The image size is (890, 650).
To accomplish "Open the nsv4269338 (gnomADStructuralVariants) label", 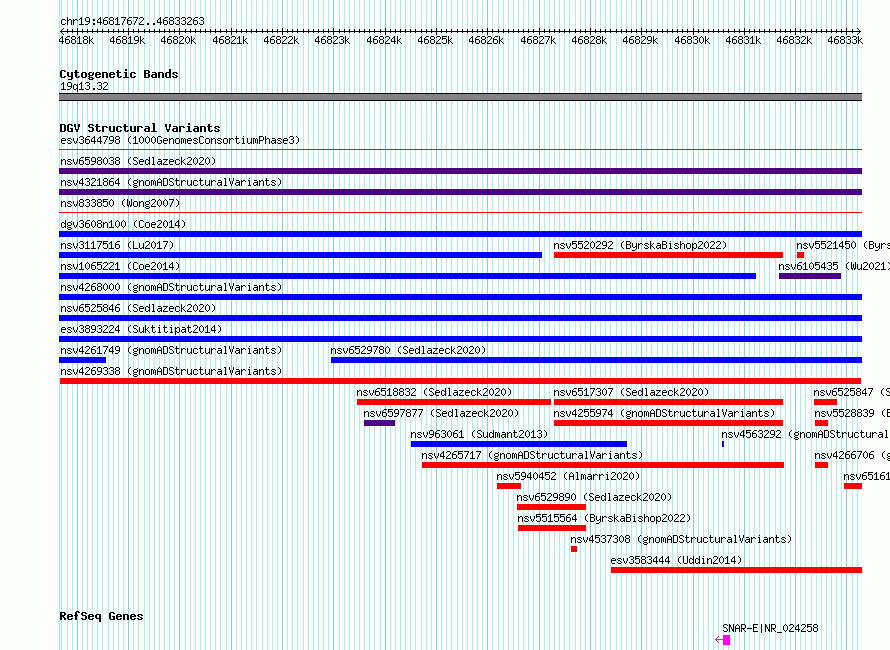I will [x=171, y=371].
